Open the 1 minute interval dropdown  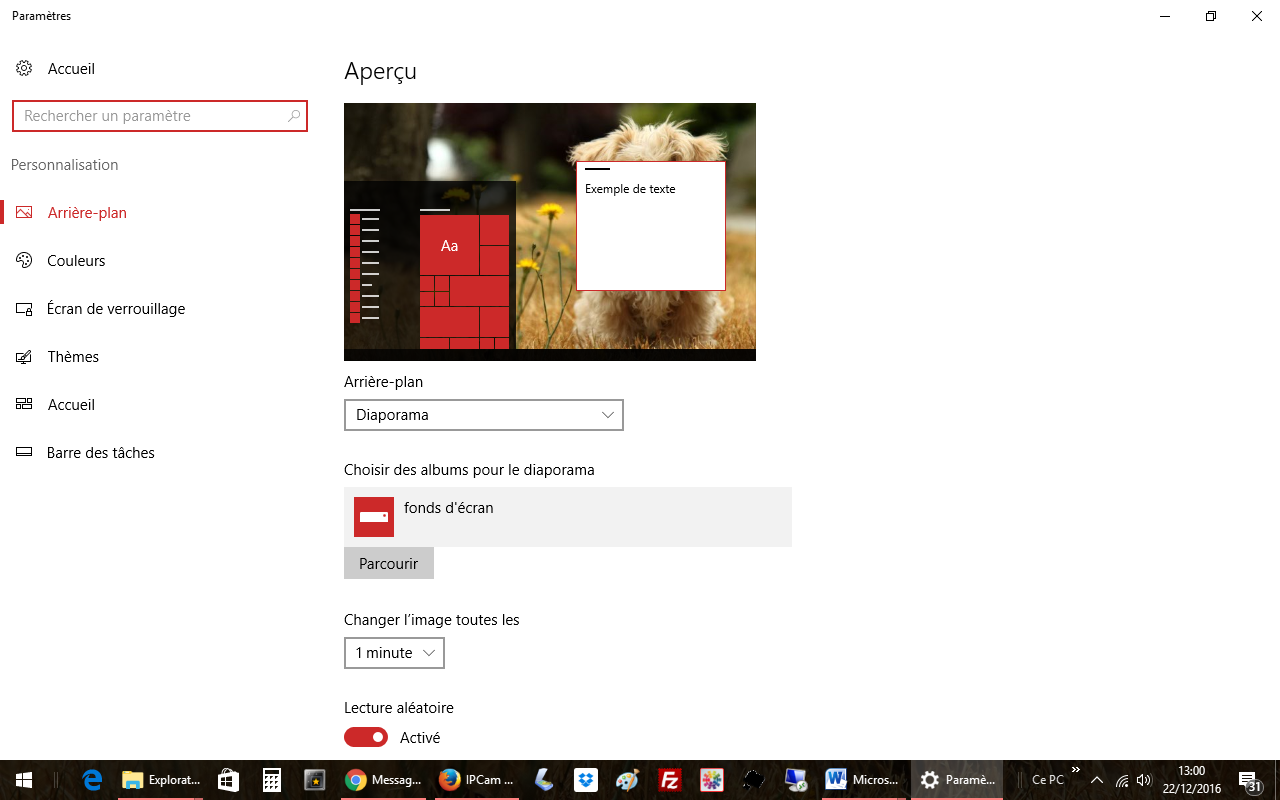394,653
